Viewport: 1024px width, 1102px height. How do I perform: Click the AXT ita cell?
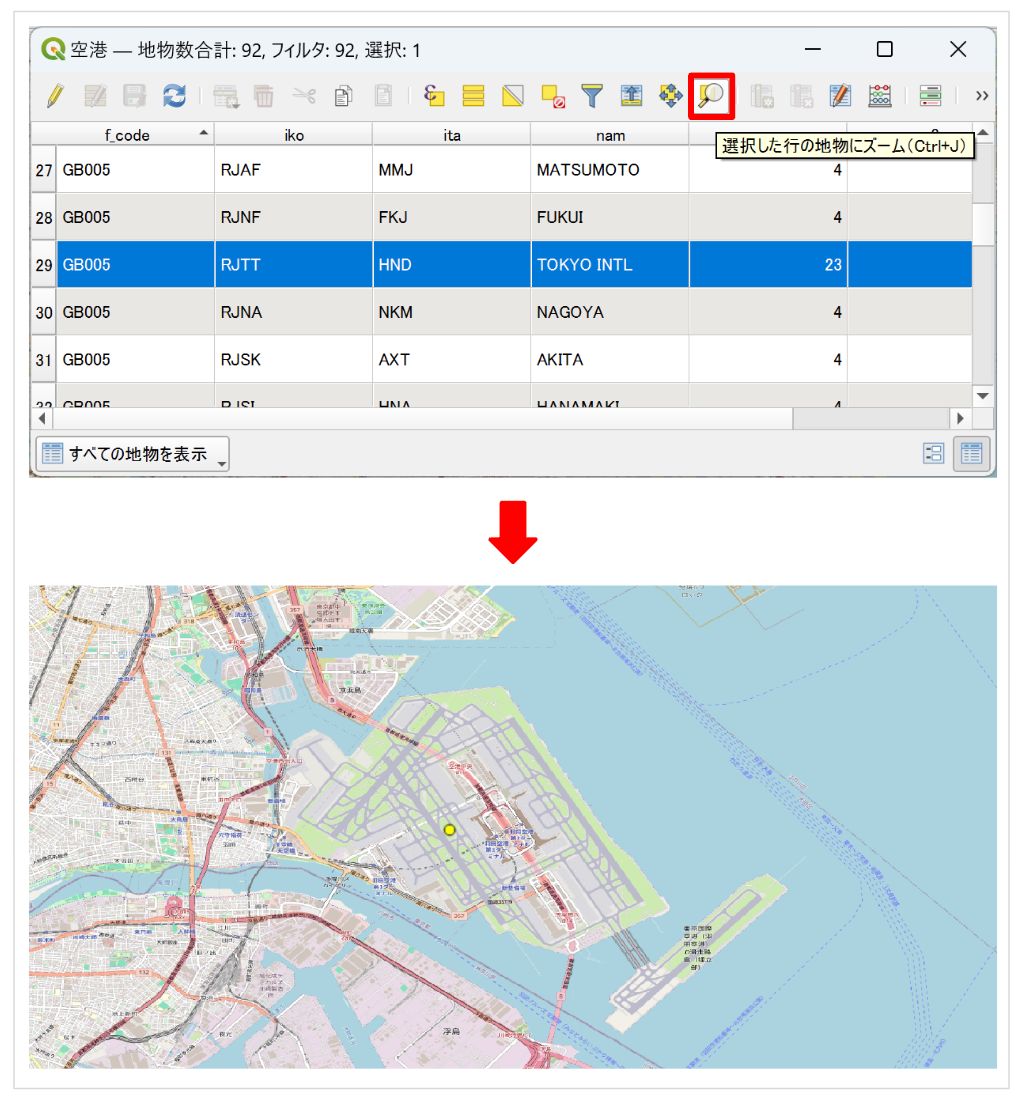coord(452,360)
